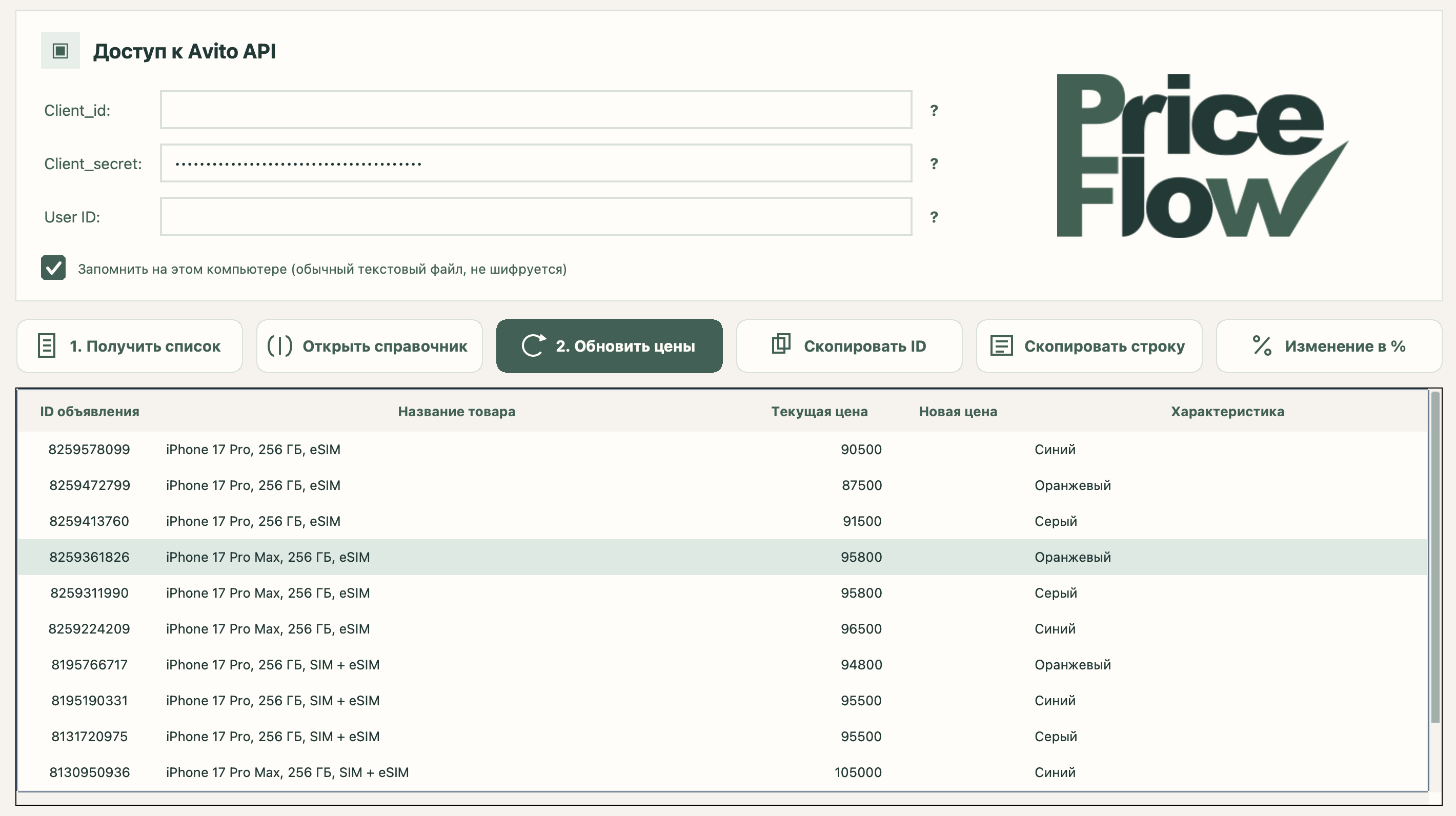Select highlighted listing ID 8259361826

click(x=89, y=557)
